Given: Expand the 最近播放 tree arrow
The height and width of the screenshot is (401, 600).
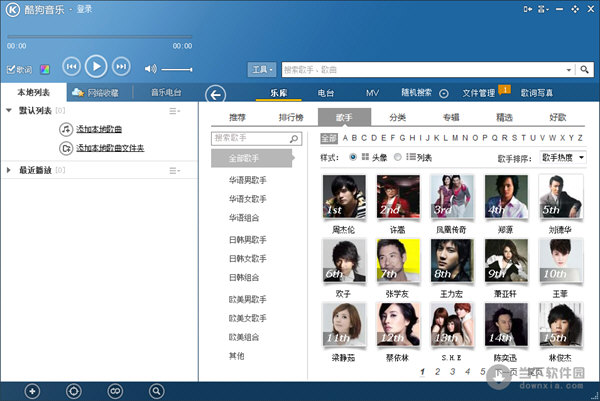Looking at the screenshot, I should click(x=8, y=170).
